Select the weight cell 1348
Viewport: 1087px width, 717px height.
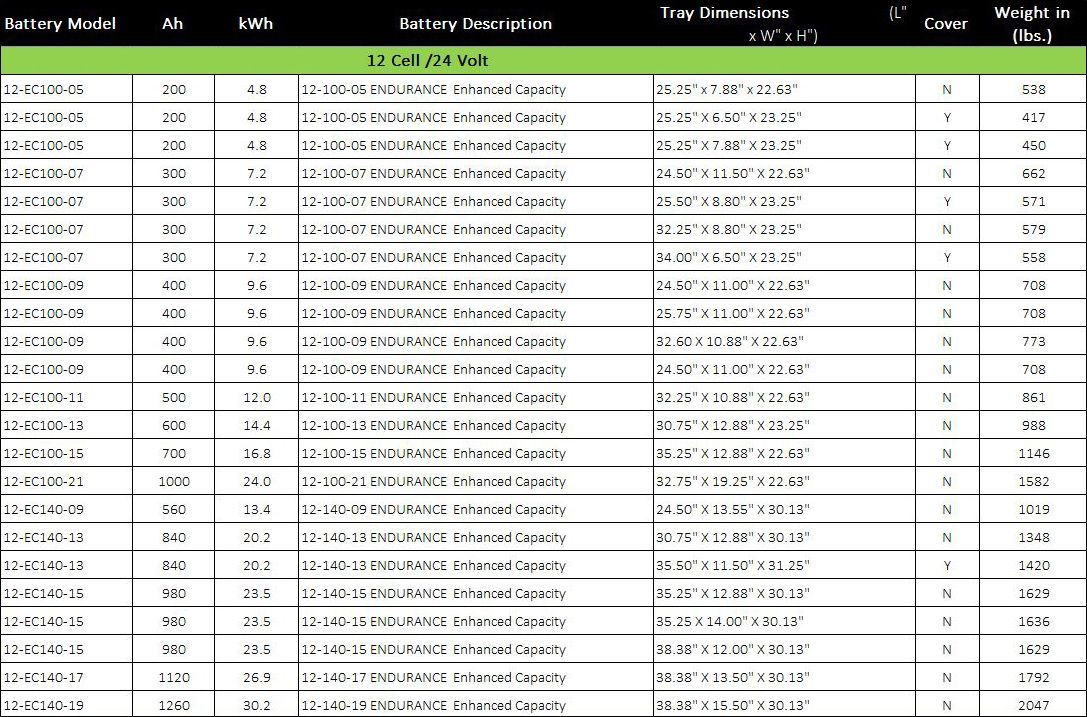pos(1033,537)
